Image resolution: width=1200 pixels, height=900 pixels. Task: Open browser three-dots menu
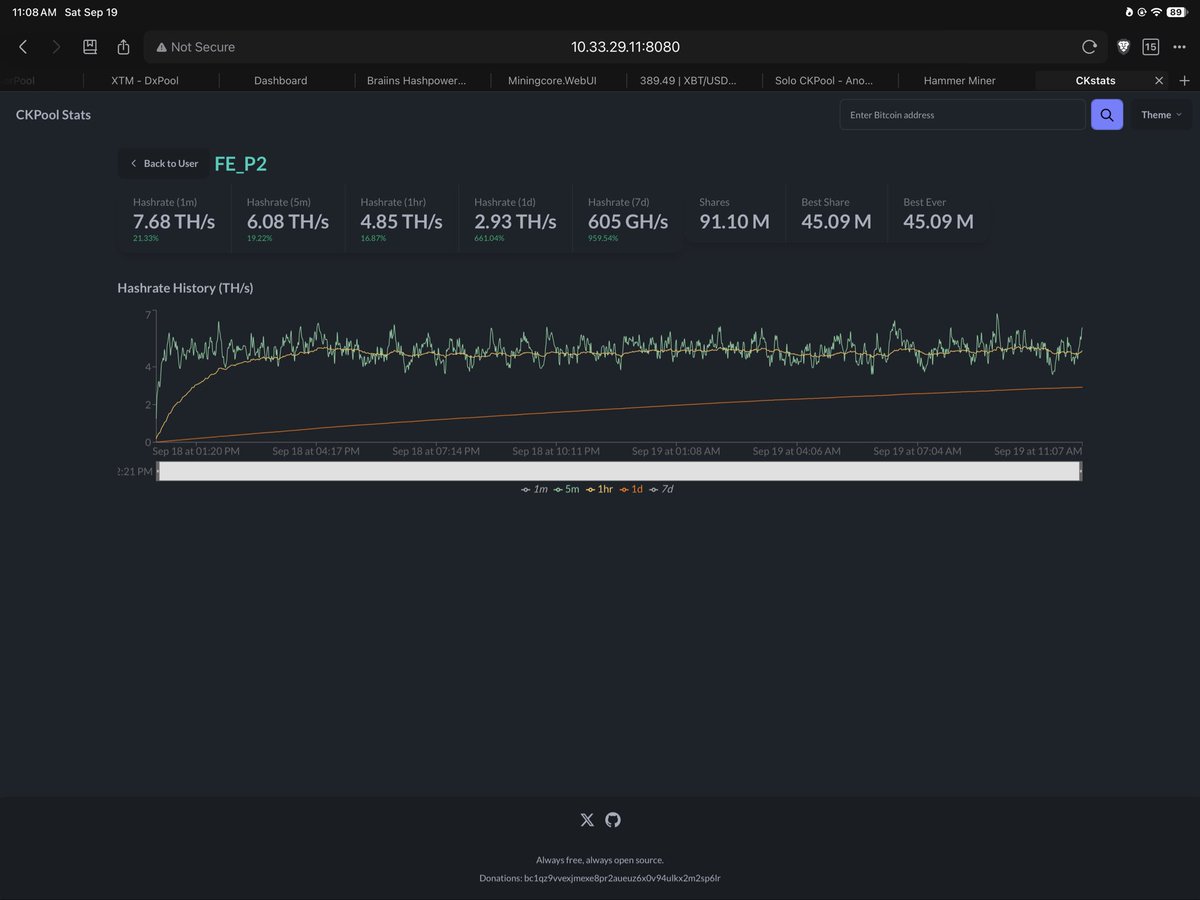[x=1180, y=47]
